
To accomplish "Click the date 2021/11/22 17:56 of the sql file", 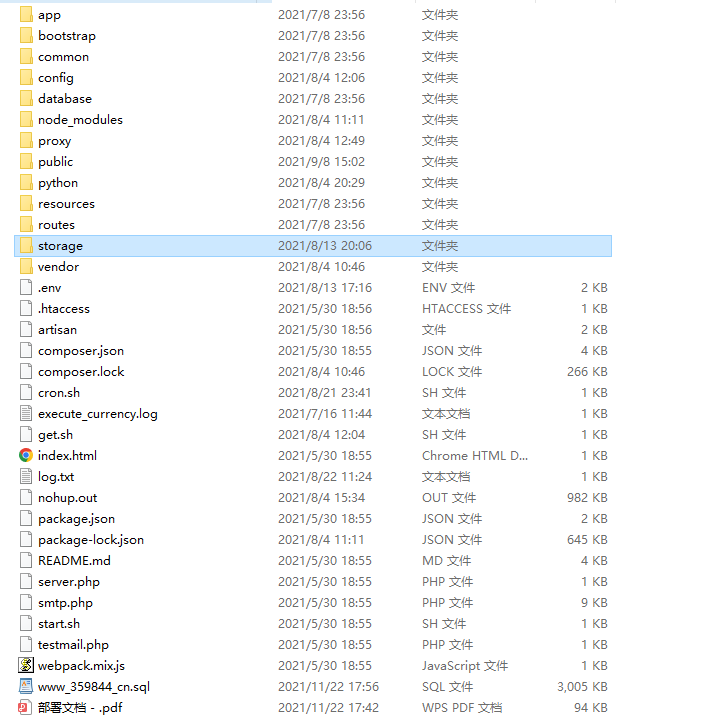I will 328,687.
